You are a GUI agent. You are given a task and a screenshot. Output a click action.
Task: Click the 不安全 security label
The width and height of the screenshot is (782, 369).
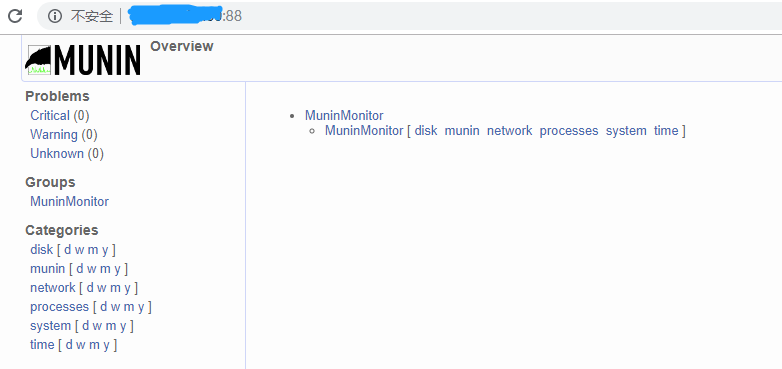92,16
